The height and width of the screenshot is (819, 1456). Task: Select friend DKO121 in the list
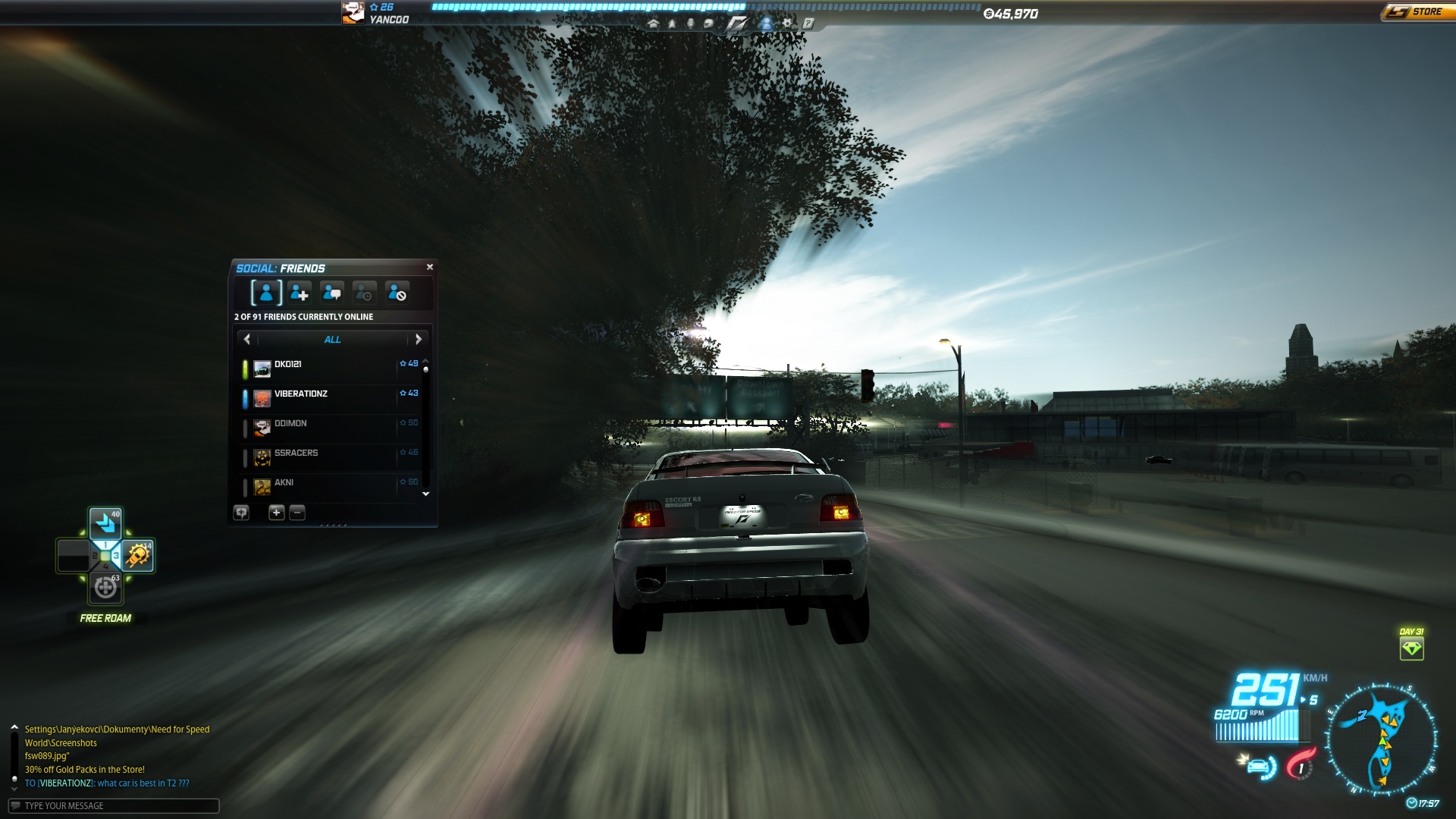(331, 369)
